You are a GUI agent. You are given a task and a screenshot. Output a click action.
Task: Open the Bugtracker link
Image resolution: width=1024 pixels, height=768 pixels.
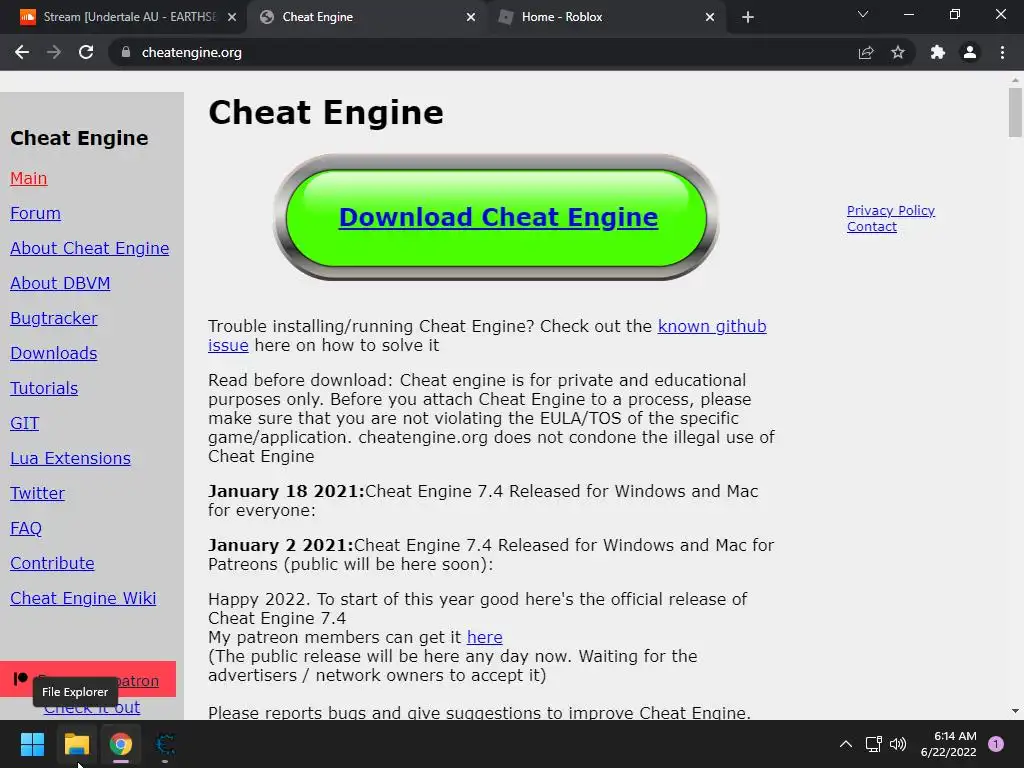point(54,318)
